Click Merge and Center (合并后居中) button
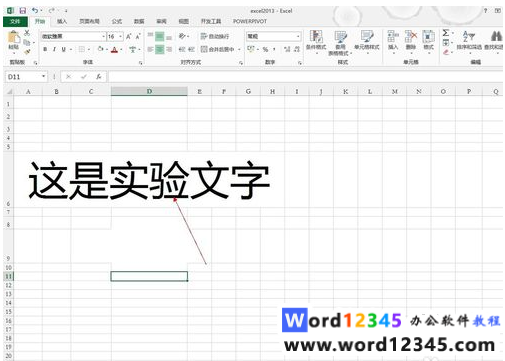The height and width of the screenshot is (361, 505). pos(218,49)
